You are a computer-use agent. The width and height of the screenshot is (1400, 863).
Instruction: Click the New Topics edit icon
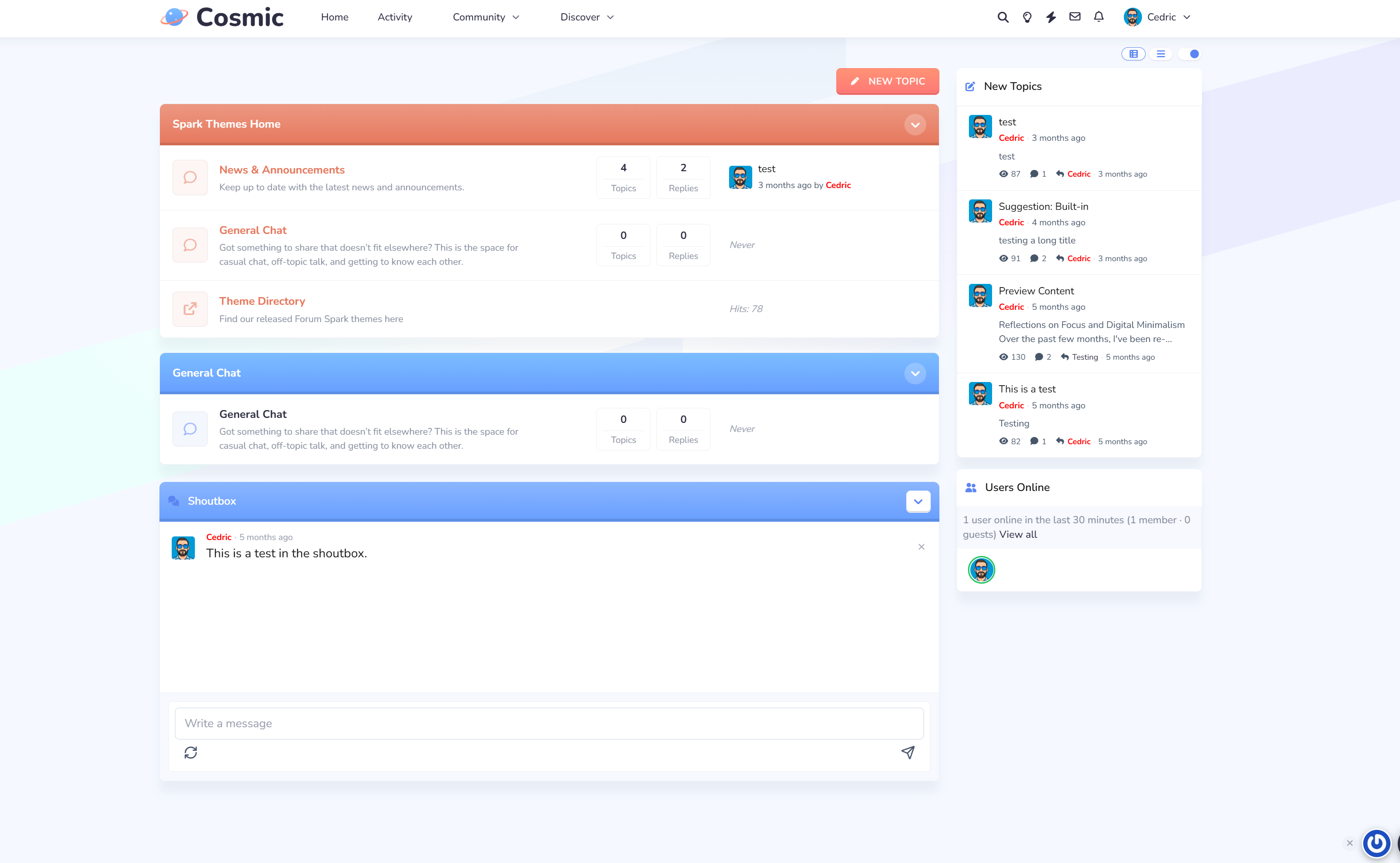pos(970,86)
